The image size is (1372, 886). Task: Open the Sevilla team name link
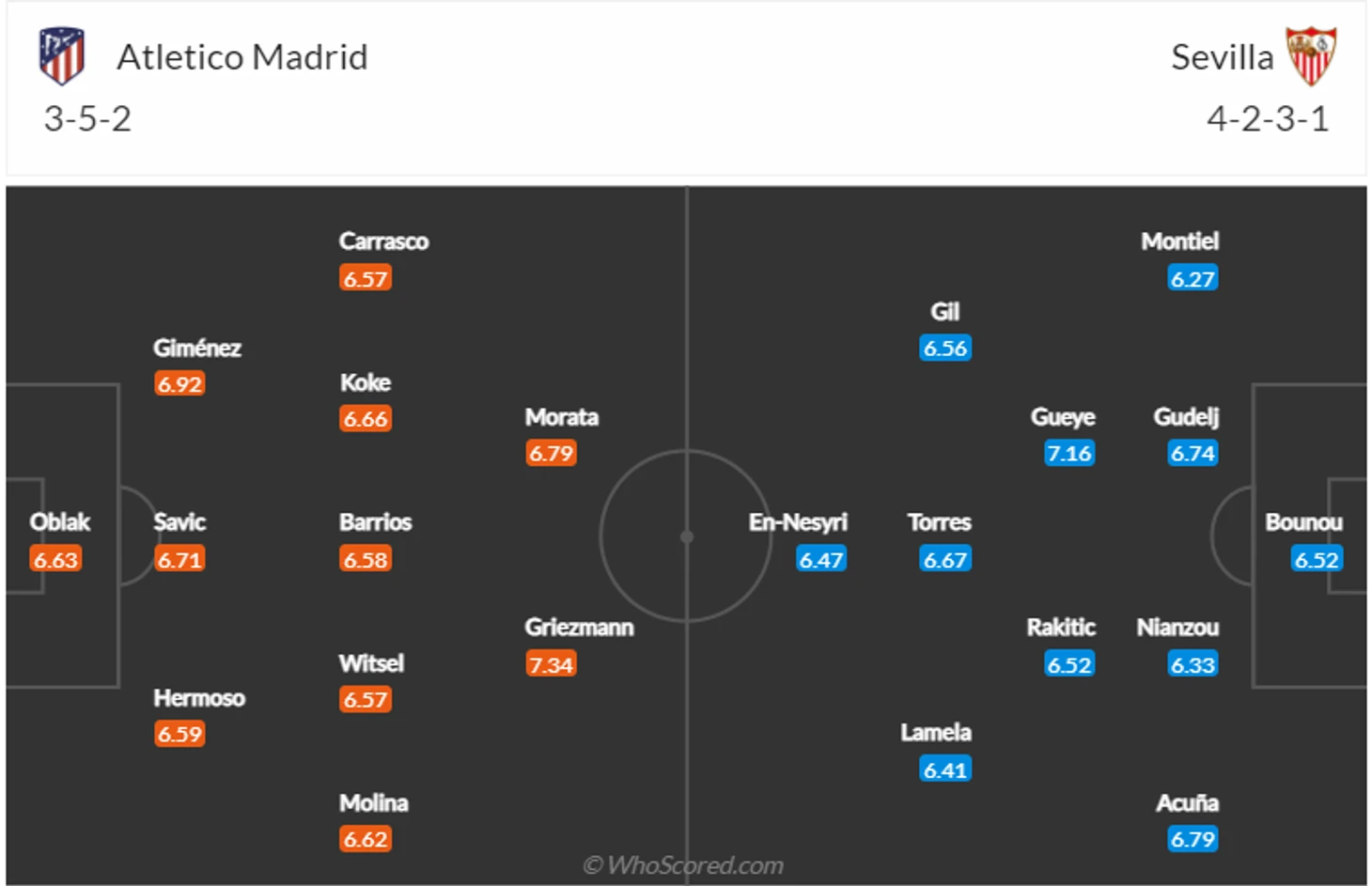coord(1222,57)
